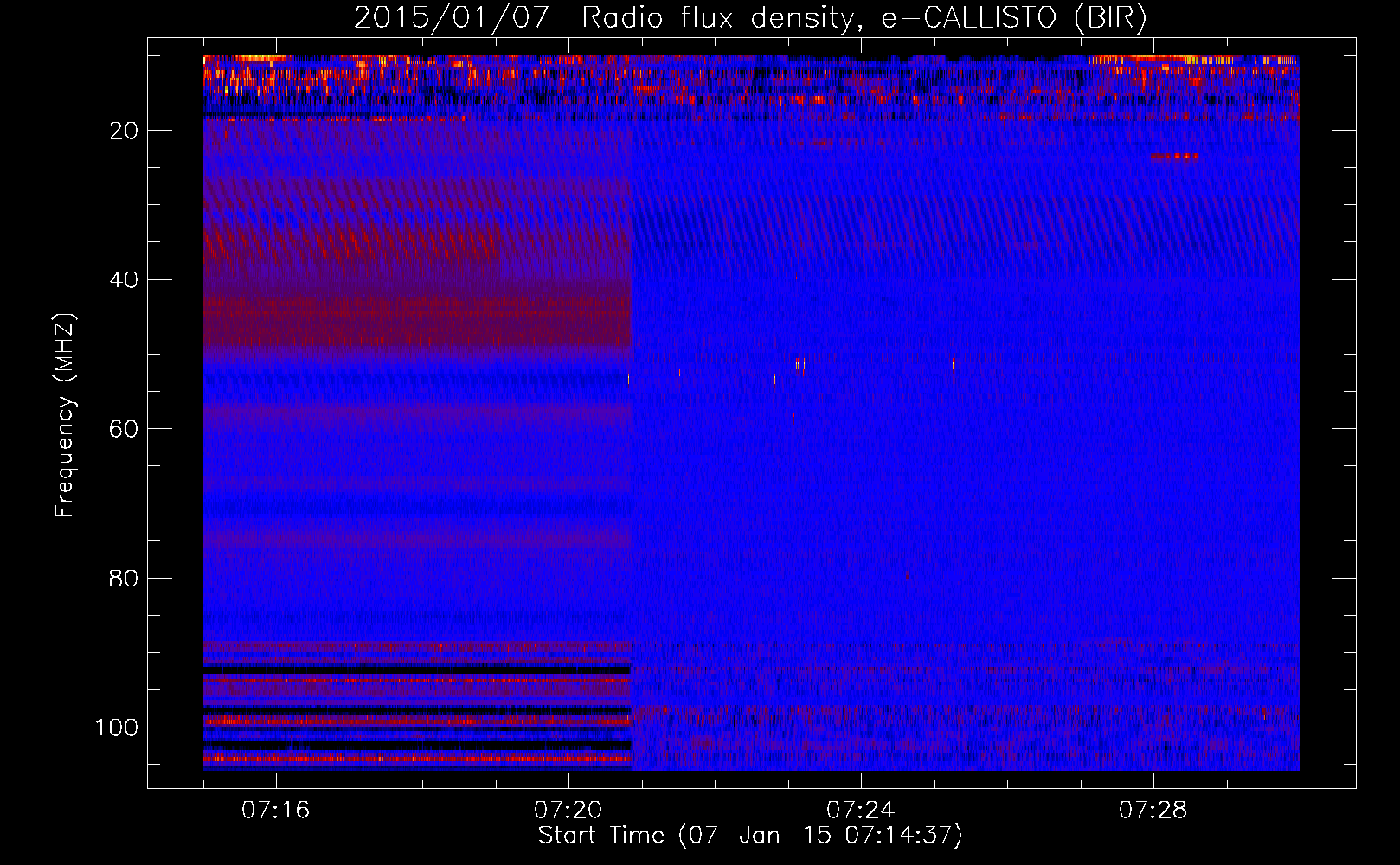Click the 07:28 time tick label

pos(1153,811)
